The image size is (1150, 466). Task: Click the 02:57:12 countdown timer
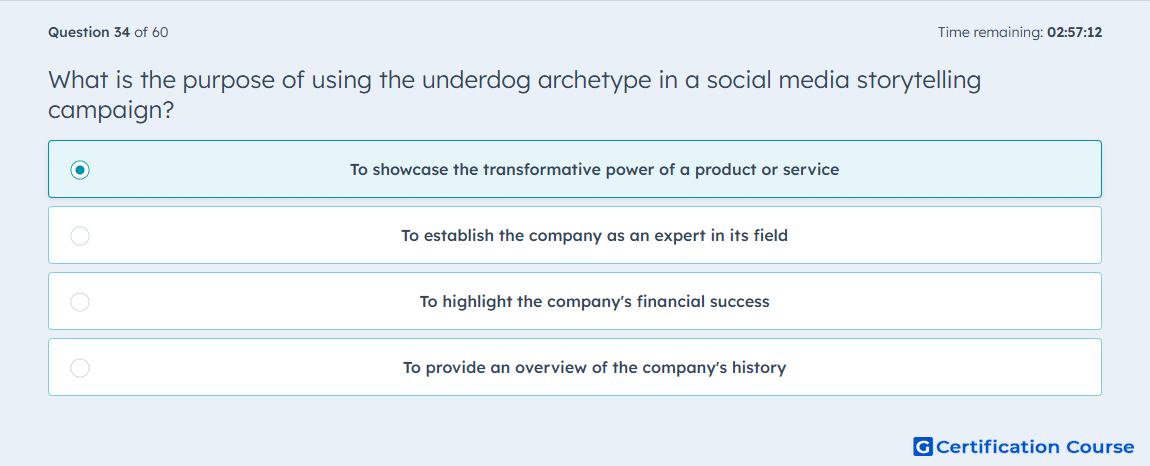1074,32
